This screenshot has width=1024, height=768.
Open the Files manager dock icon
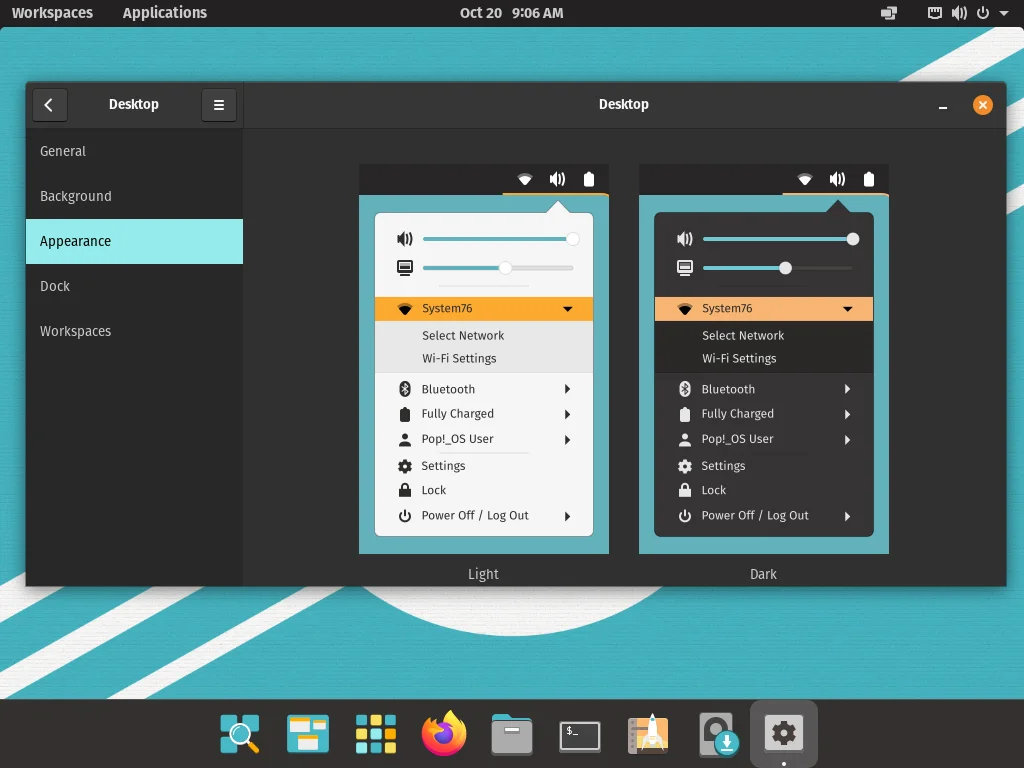512,735
